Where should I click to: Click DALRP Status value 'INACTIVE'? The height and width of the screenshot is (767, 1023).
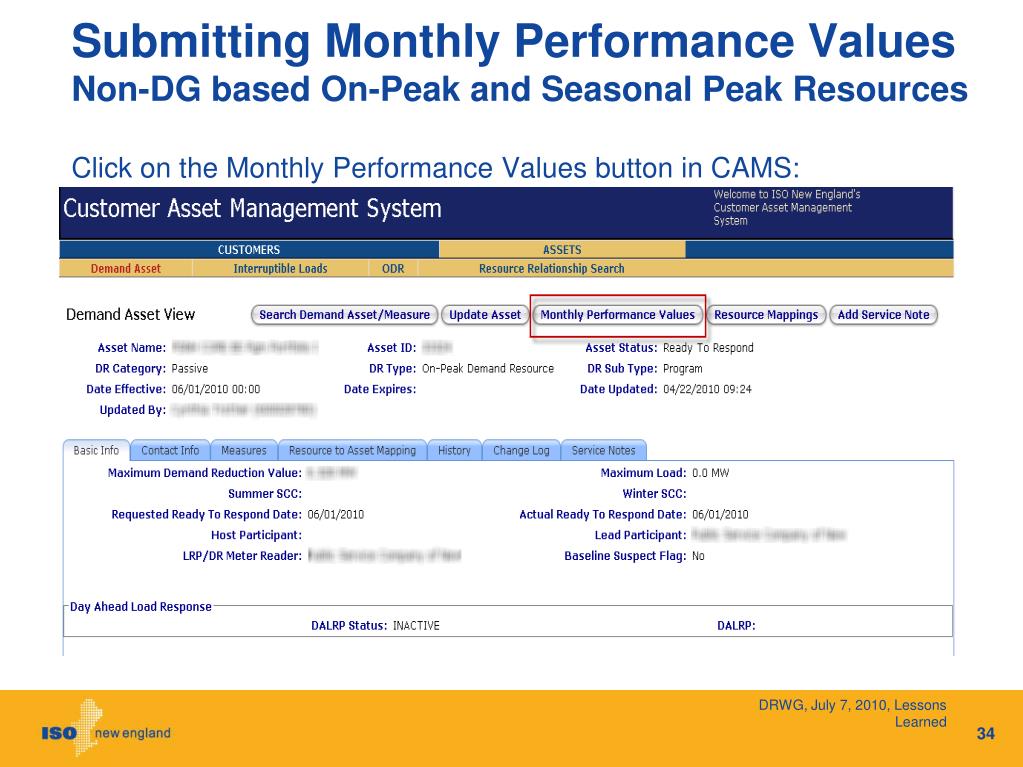(x=416, y=626)
